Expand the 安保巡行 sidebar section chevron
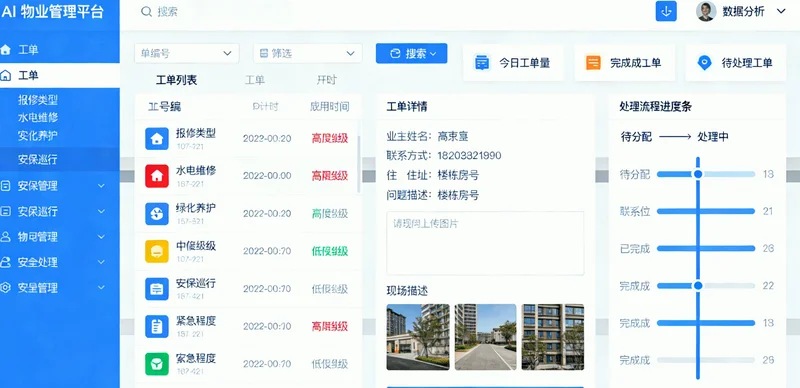Screen dimensions: 800x388 [101, 211]
